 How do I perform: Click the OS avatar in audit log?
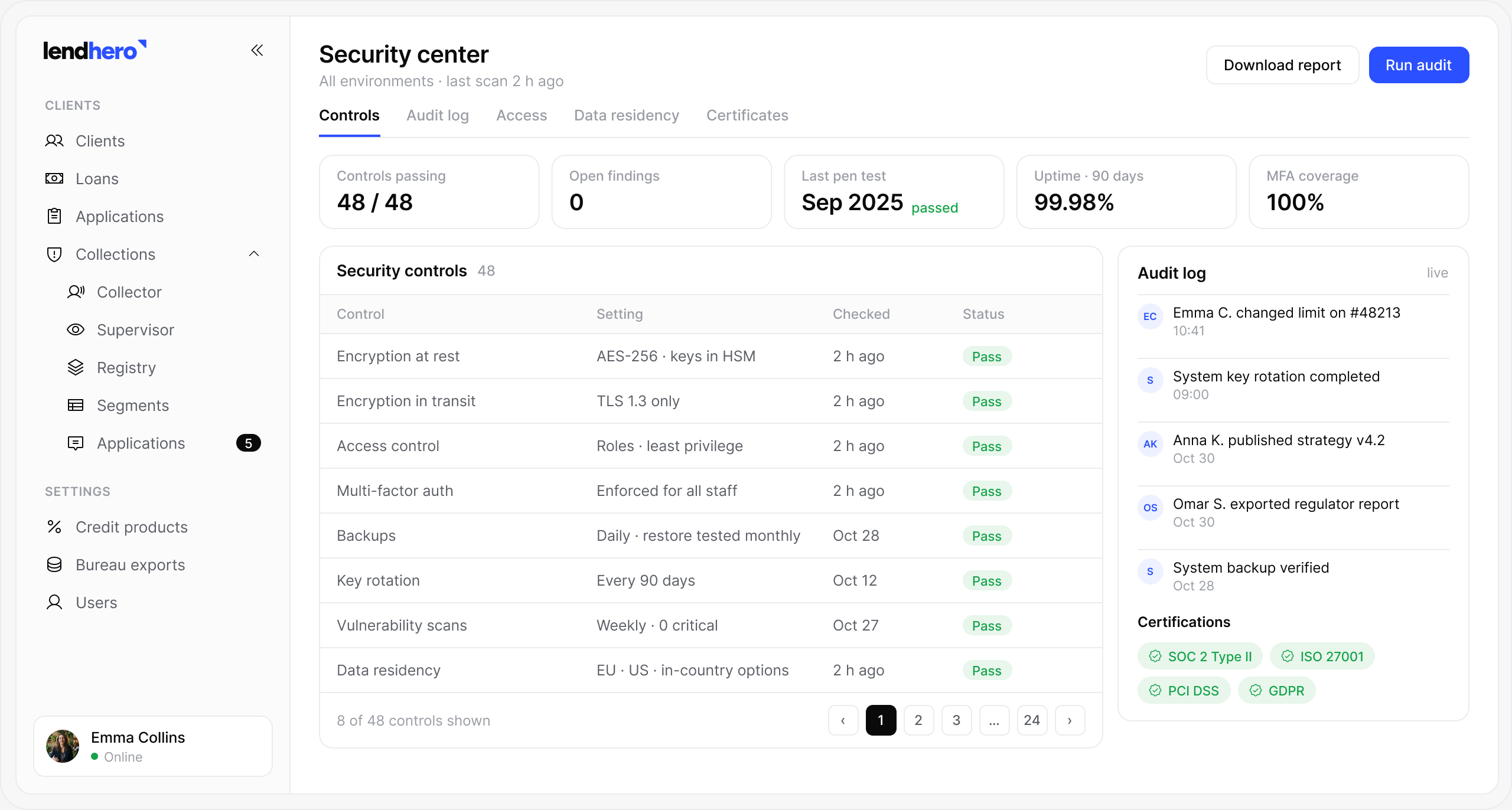point(1150,508)
